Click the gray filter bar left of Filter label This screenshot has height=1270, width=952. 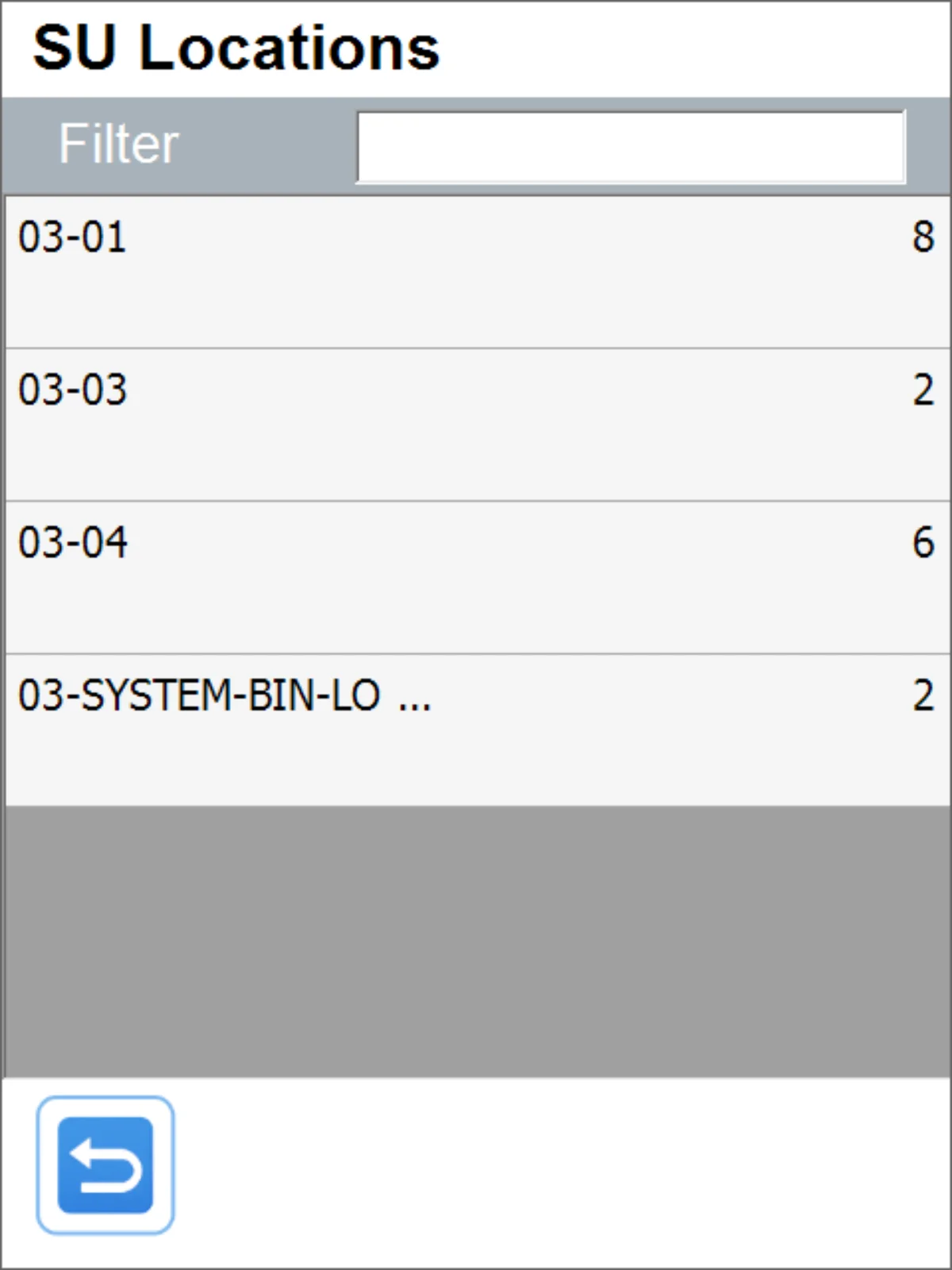coord(29,146)
